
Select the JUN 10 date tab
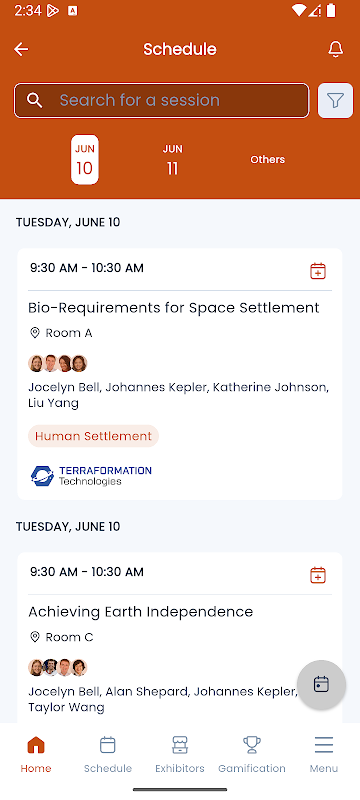click(85, 160)
